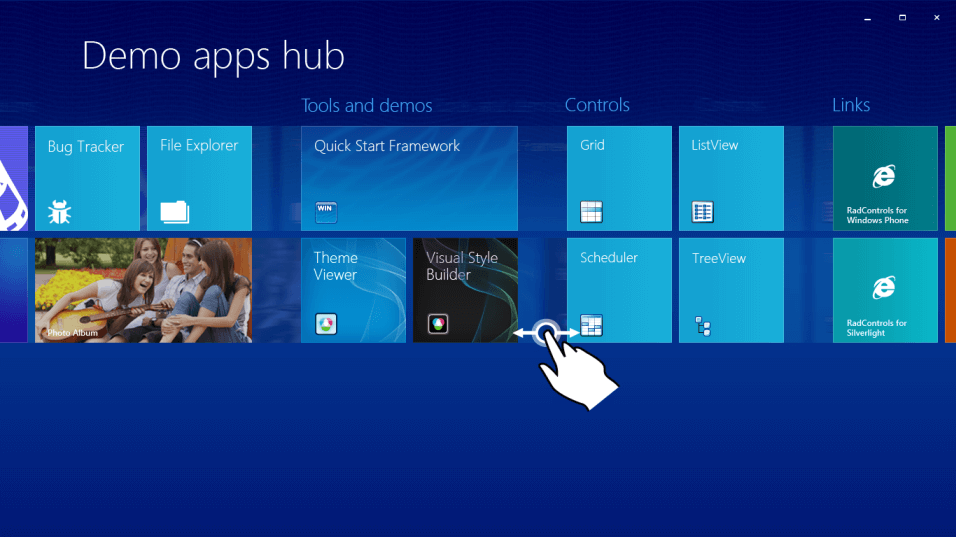The image size is (956, 537).
Task: Open the Grid control demo
Action: (619, 179)
